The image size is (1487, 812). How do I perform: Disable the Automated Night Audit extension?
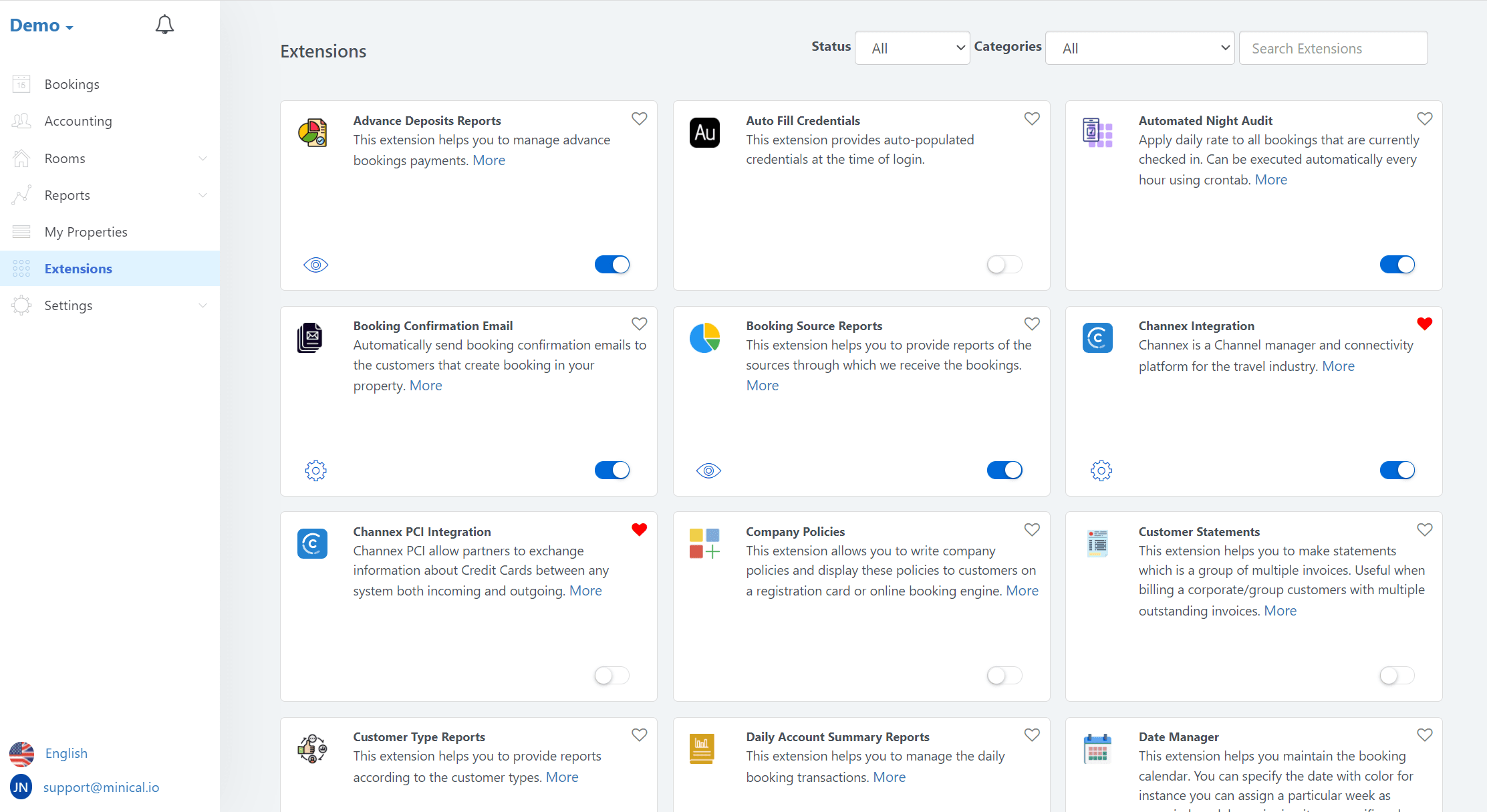pos(1397,264)
